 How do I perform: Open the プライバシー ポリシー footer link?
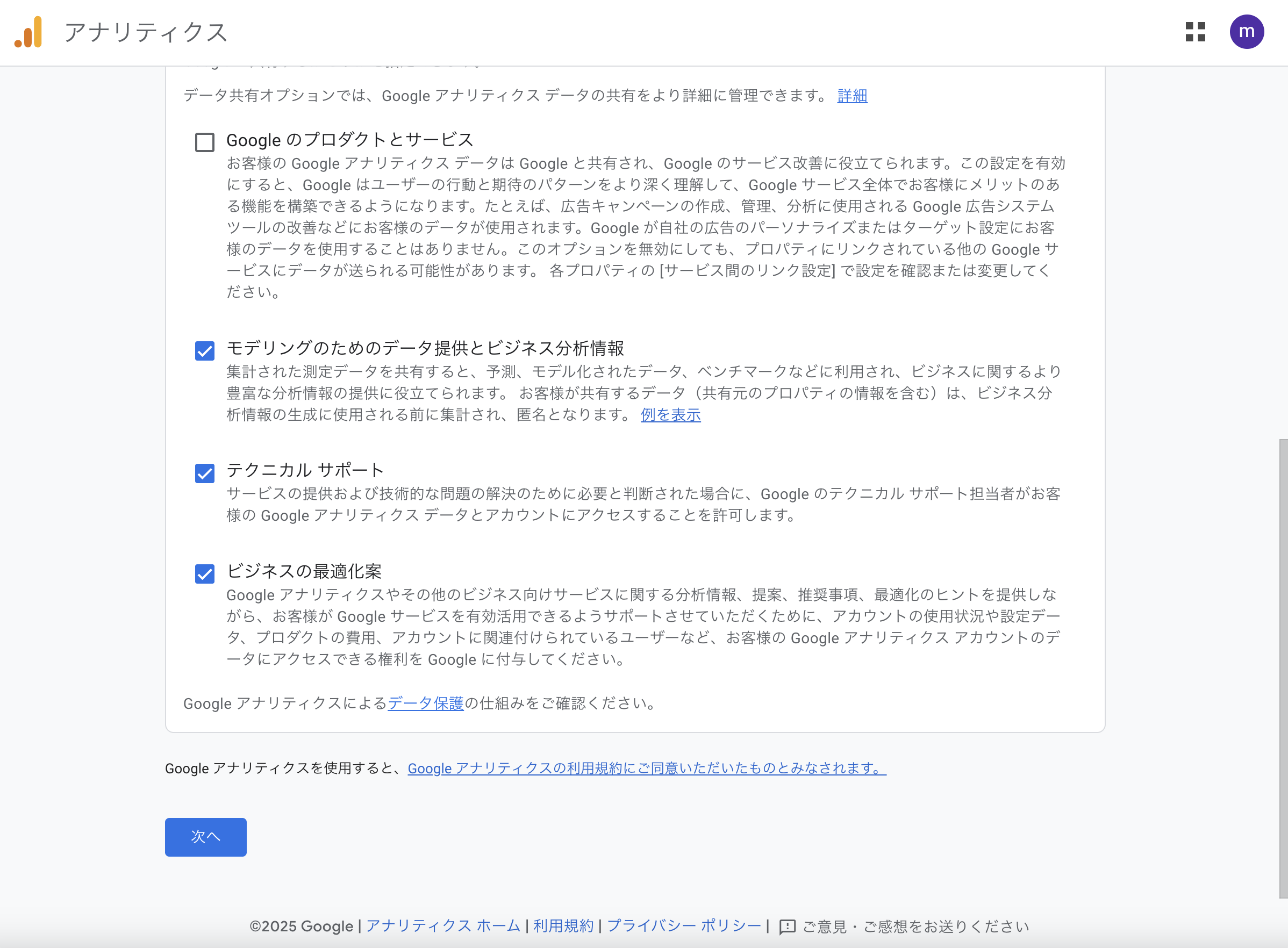684,926
